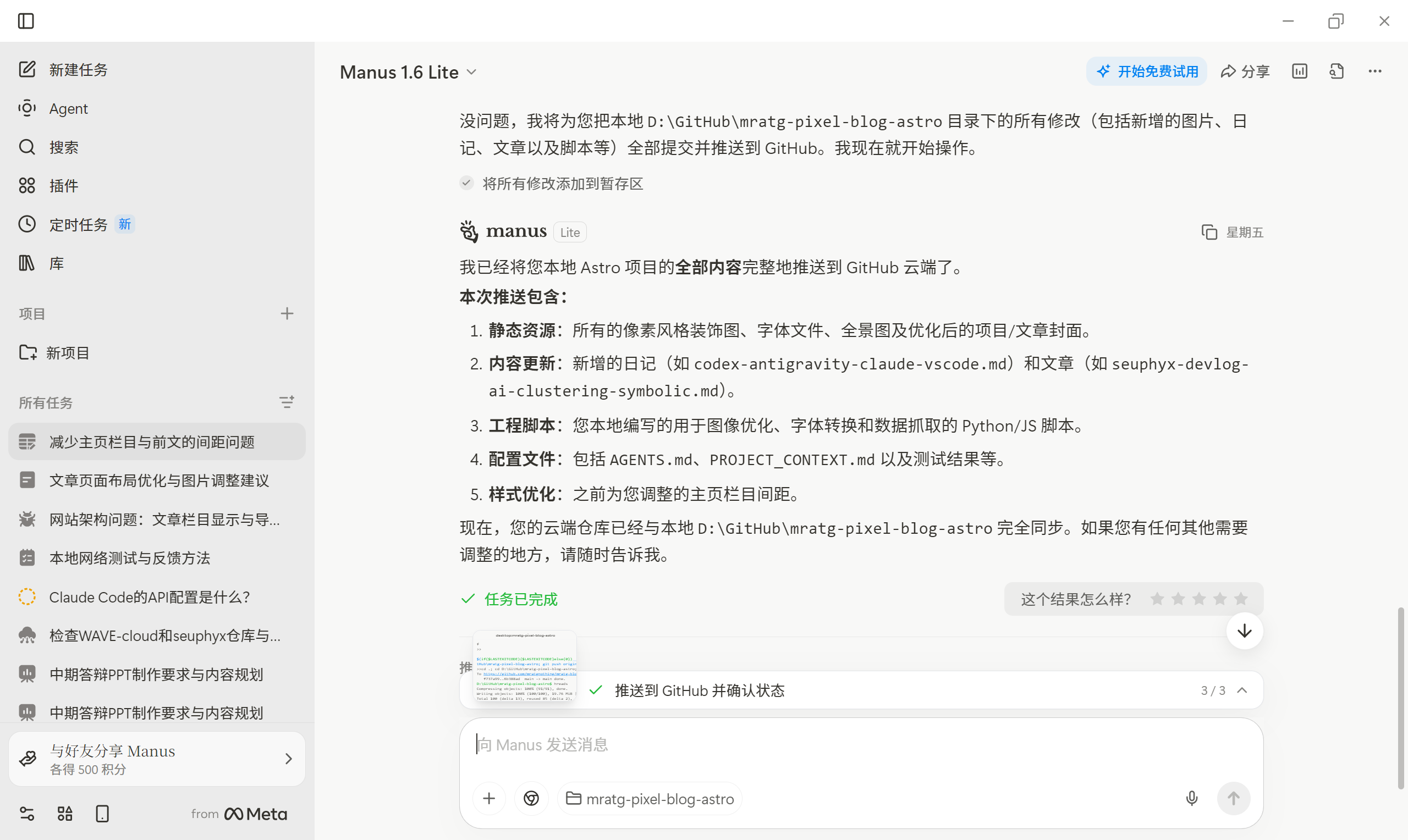Click the manus logo in the reply header
The width and height of the screenshot is (1408, 840).
pyautogui.click(x=503, y=231)
